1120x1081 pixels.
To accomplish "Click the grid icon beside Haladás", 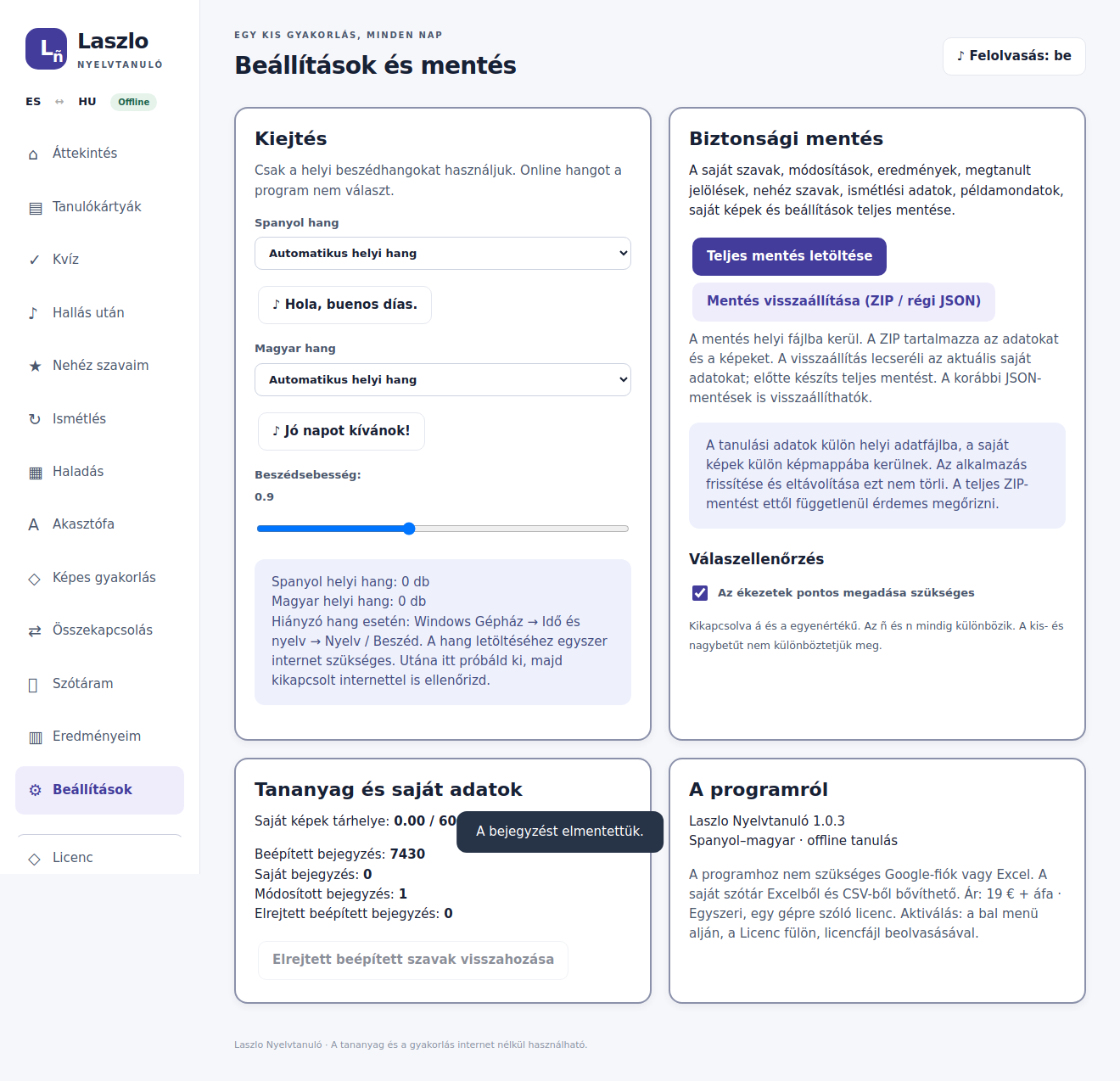I will 35,473.
